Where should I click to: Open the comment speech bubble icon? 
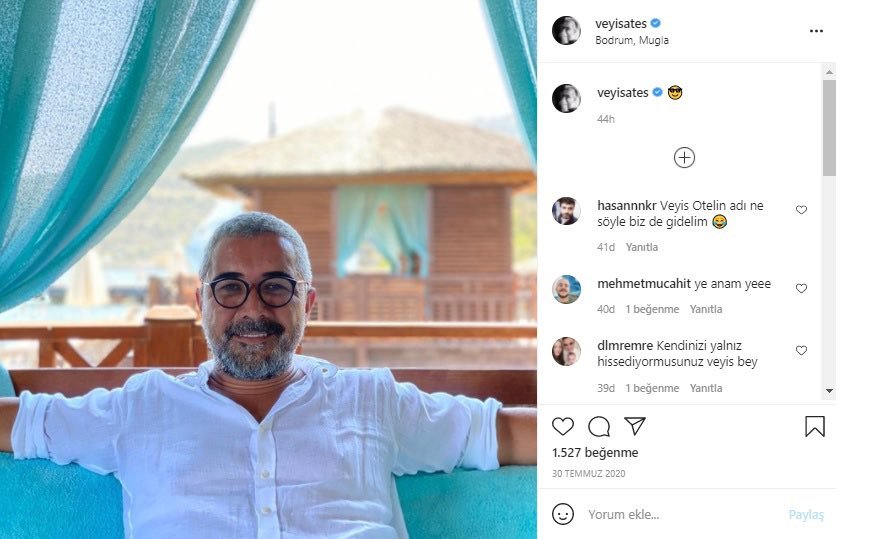click(x=599, y=427)
